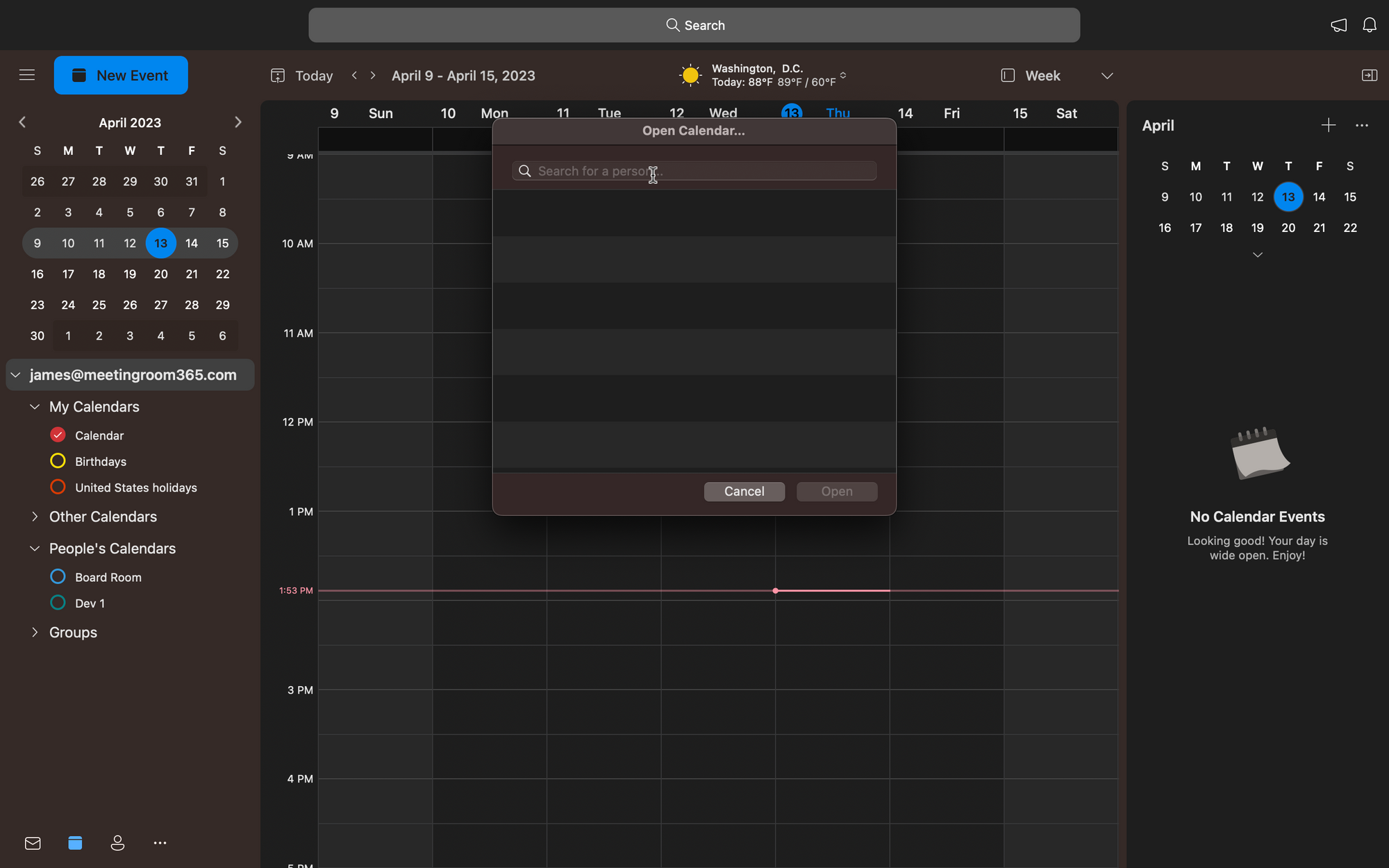The width and height of the screenshot is (1389, 868).
Task: Click the magnifier icon in person search
Action: point(525,171)
